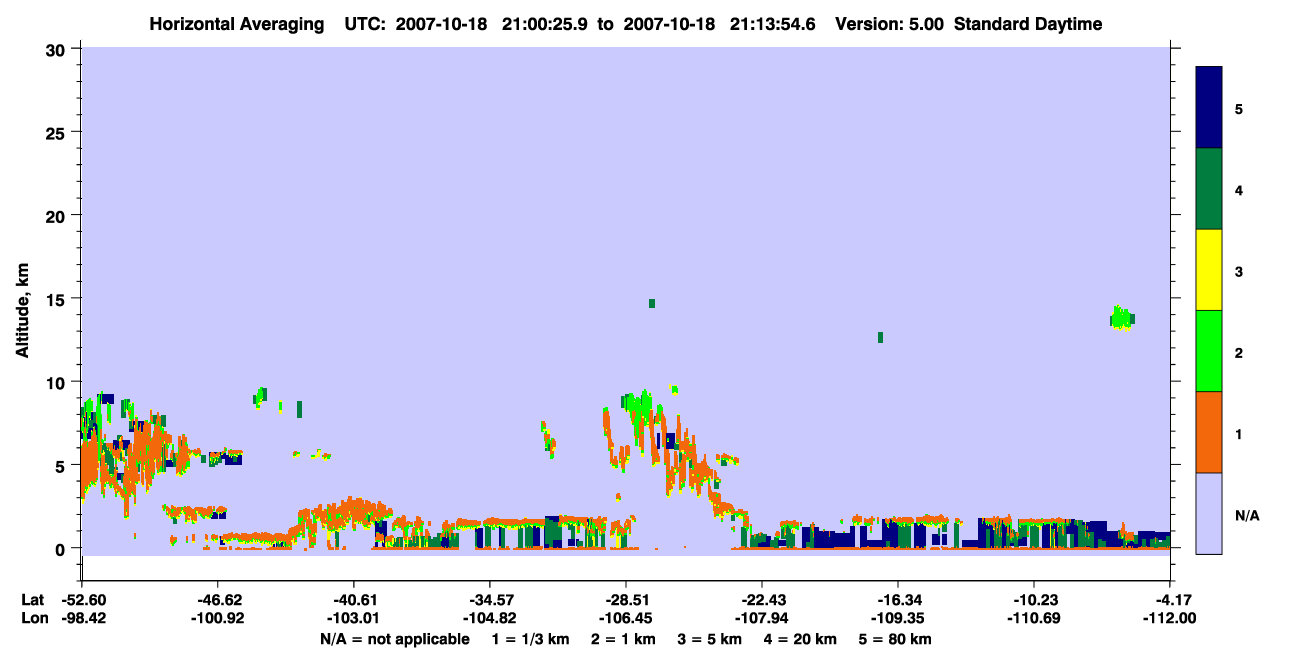Click longitude value -100.92
This screenshot has height=667, width=1300.
click(218, 619)
